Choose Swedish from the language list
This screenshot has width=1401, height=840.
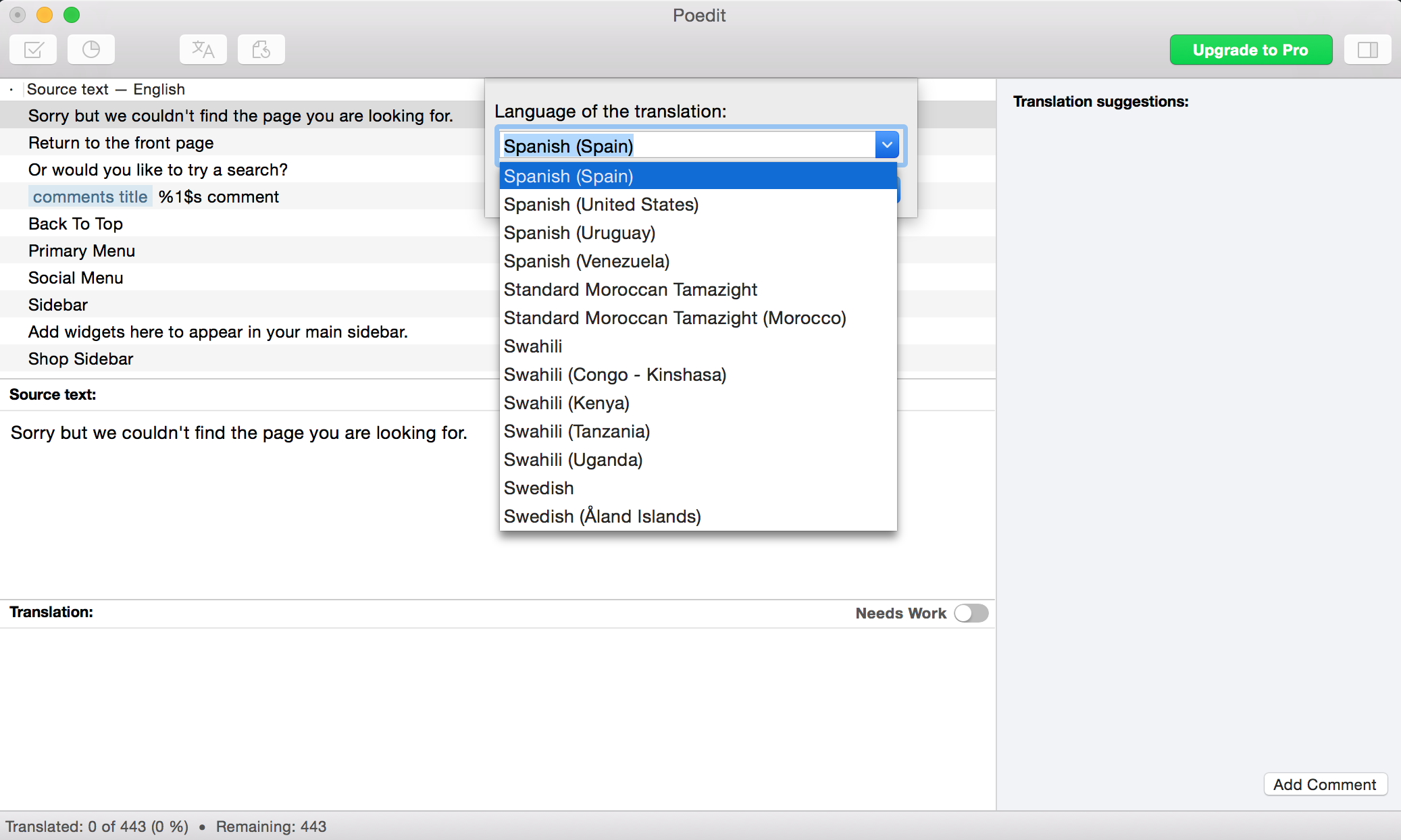pos(698,488)
